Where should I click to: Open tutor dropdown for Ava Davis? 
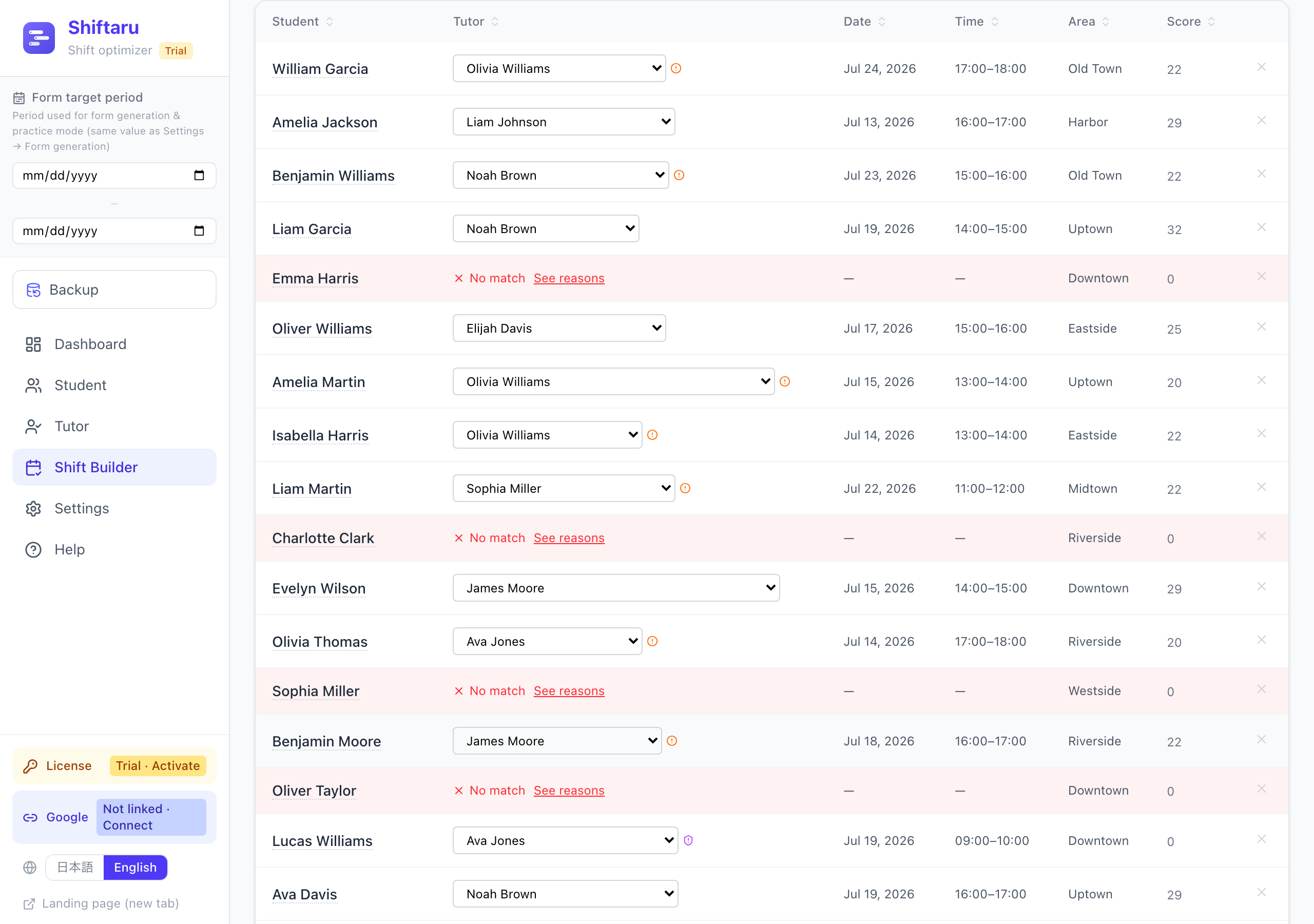pos(566,894)
